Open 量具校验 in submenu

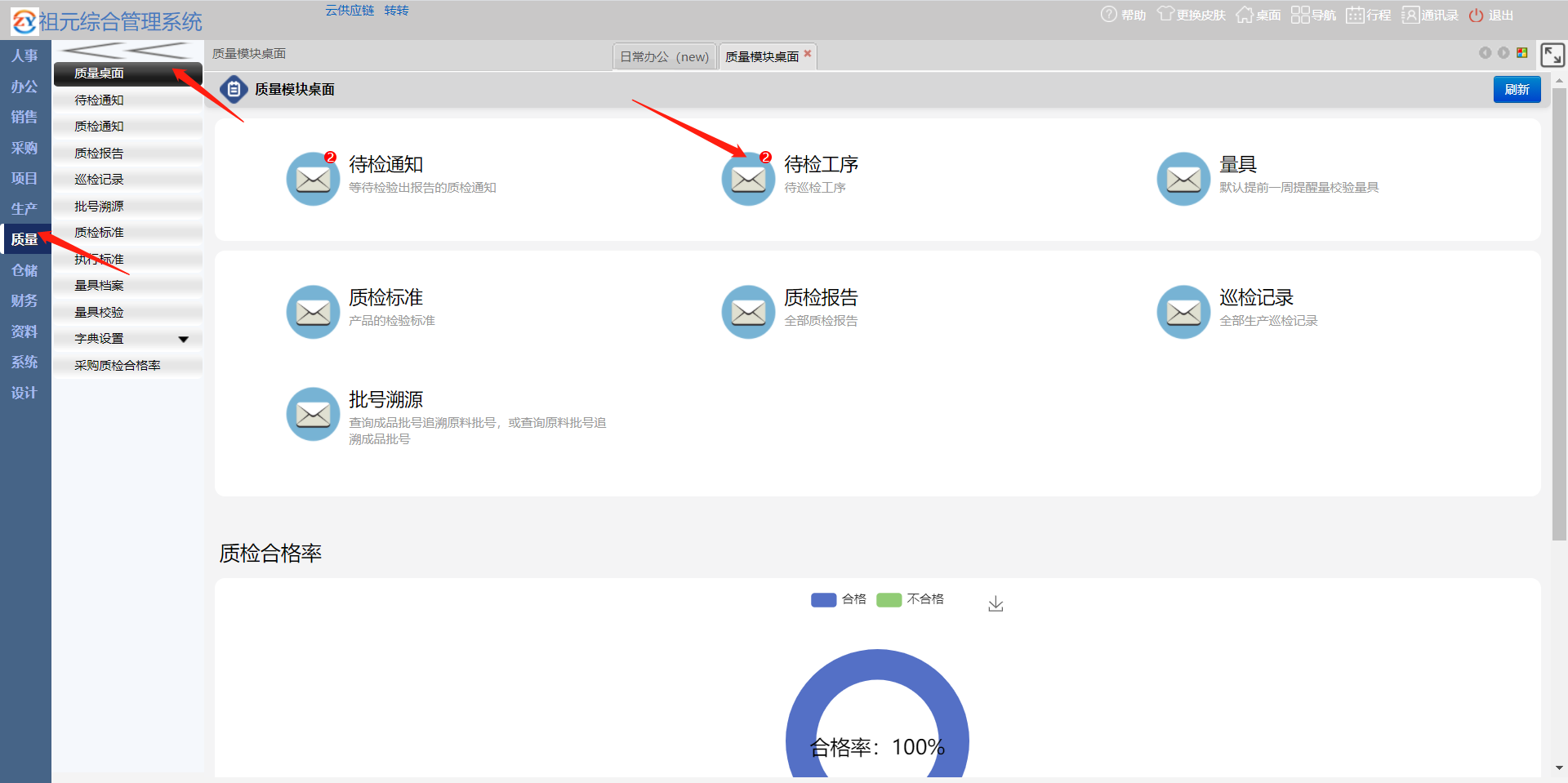coord(128,313)
